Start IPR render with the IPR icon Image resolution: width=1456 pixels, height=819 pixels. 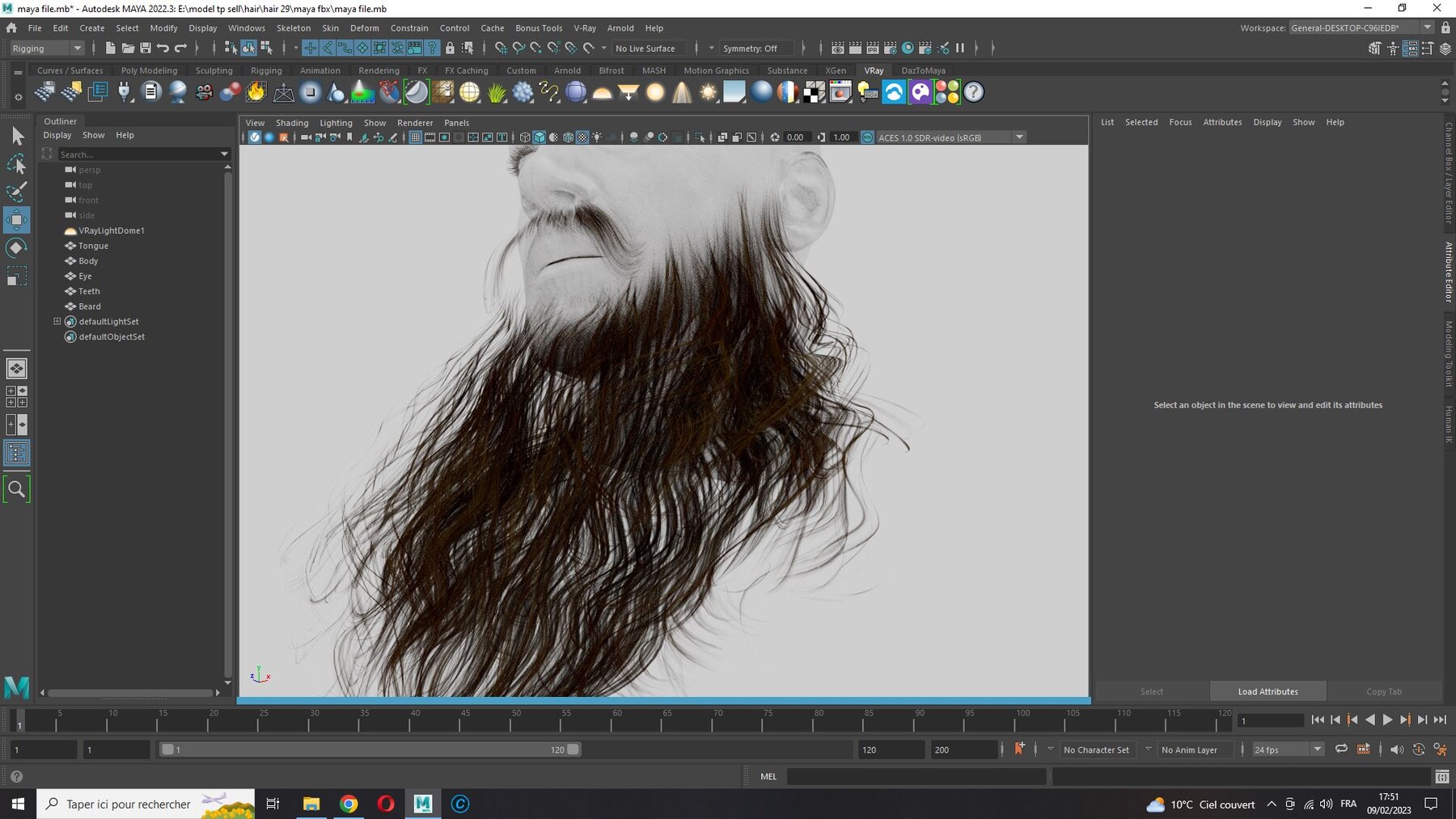[x=873, y=49]
